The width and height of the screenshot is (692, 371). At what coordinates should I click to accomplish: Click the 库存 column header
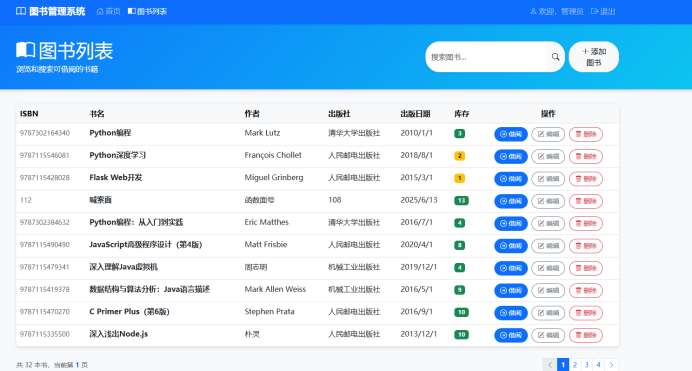462,114
